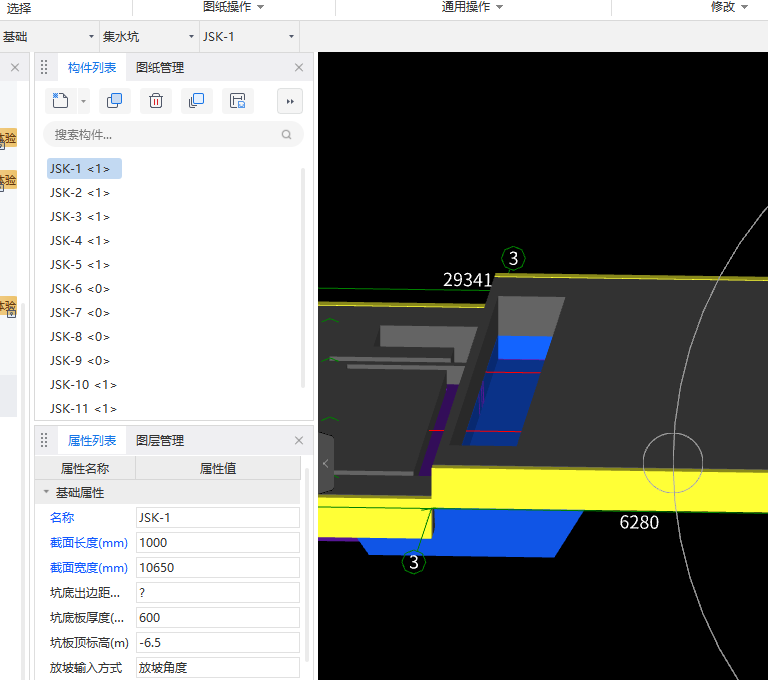Click the 截面宽度(mm) property label
This screenshot has height=680, width=768.
point(89,568)
